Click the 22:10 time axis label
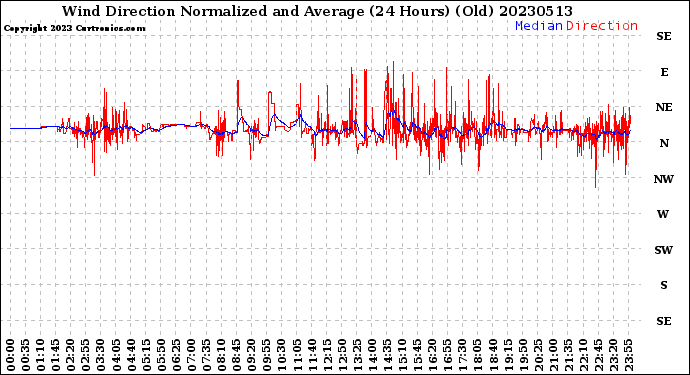The width and height of the screenshot is (690, 375). coord(584,355)
